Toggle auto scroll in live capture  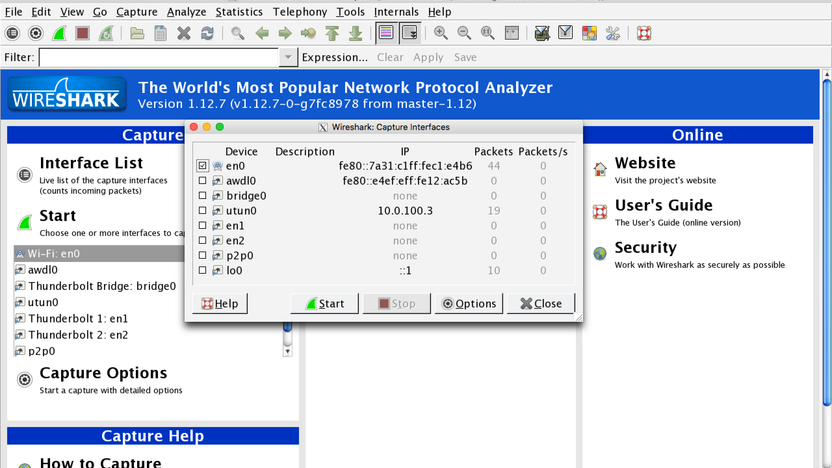pos(410,33)
